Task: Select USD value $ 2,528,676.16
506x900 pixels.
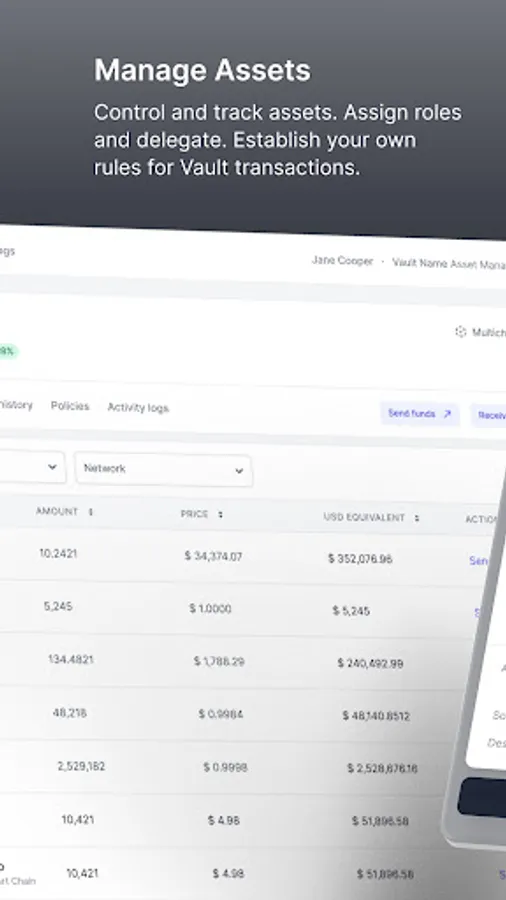Action: [x=383, y=769]
